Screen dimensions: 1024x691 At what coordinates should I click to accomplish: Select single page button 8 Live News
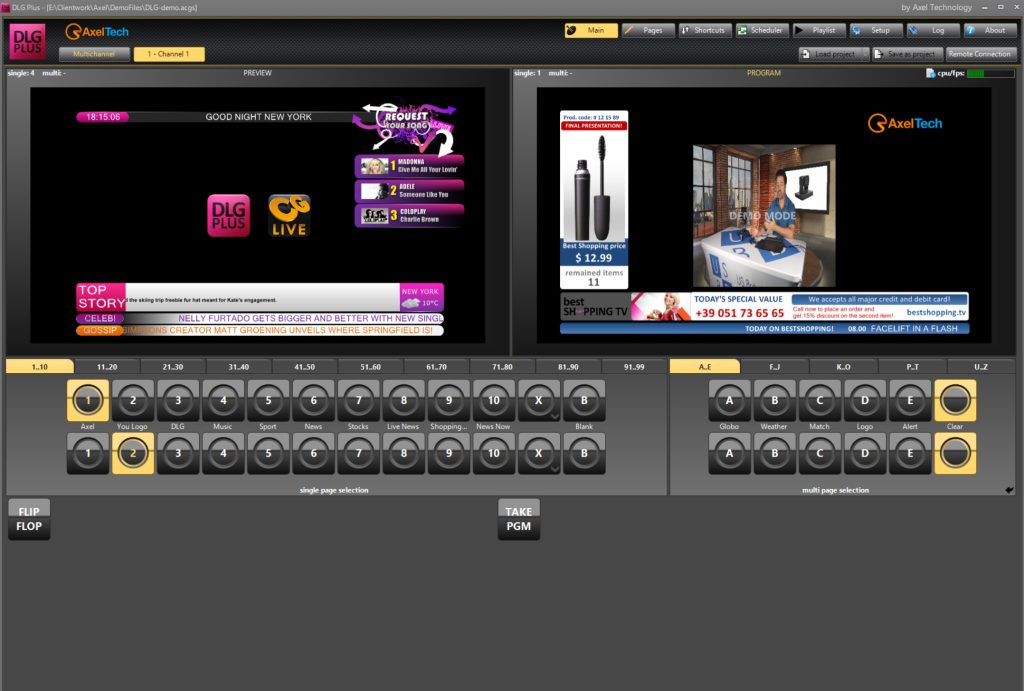point(404,400)
